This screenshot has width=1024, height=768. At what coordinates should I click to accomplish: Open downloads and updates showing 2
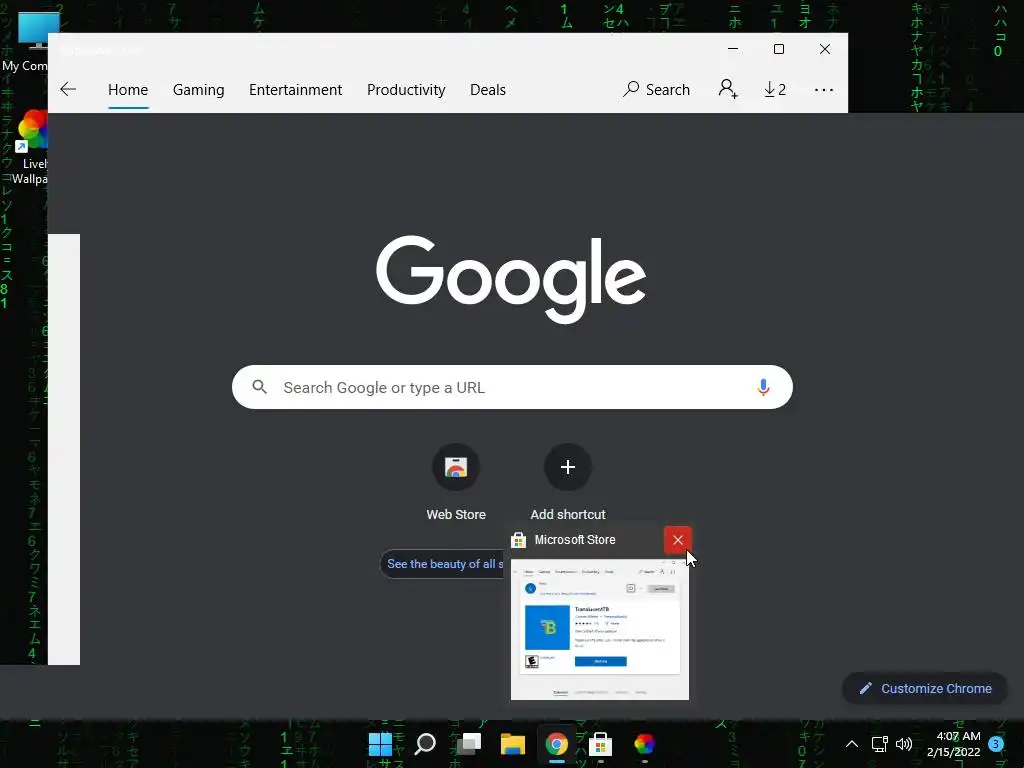point(775,89)
